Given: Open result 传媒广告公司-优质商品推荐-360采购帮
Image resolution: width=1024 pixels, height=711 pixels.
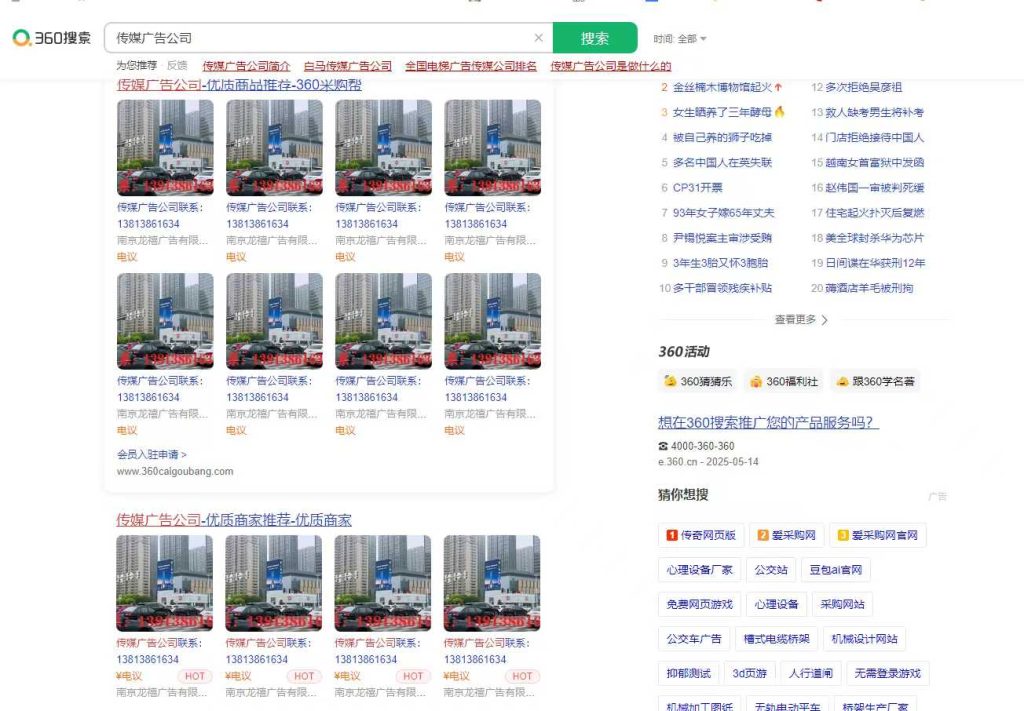Looking at the screenshot, I should tap(239, 85).
